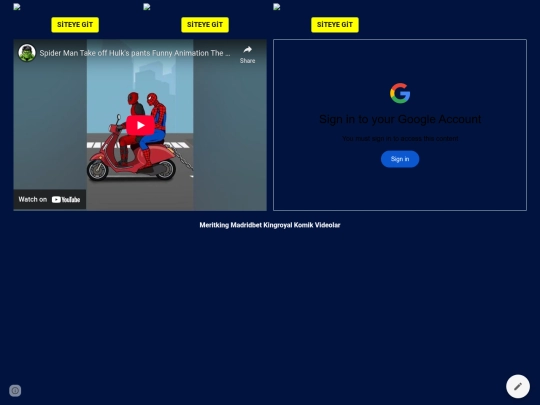This screenshot has height=405, width=540.
Task: Click the second SİTEYE GİT button
Action: 205,25
